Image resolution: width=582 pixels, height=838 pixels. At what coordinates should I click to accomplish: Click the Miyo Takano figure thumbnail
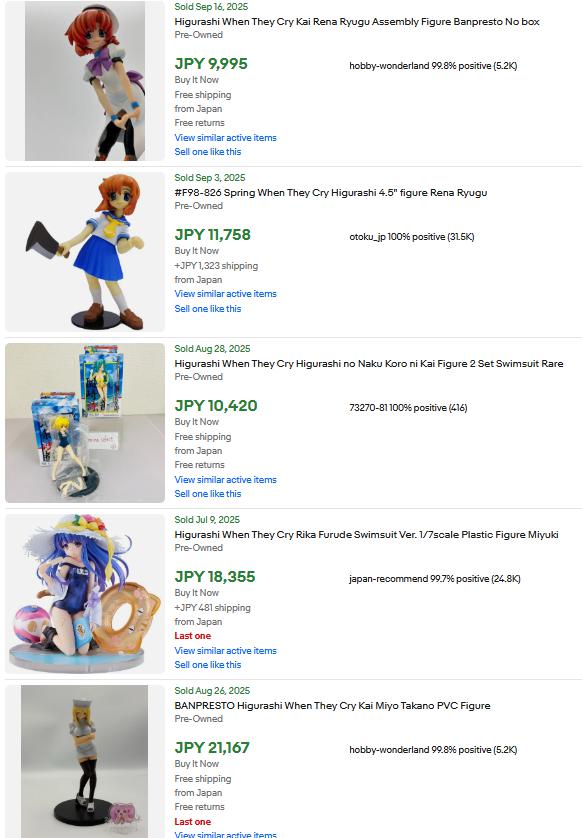click(x=85, y=762)
